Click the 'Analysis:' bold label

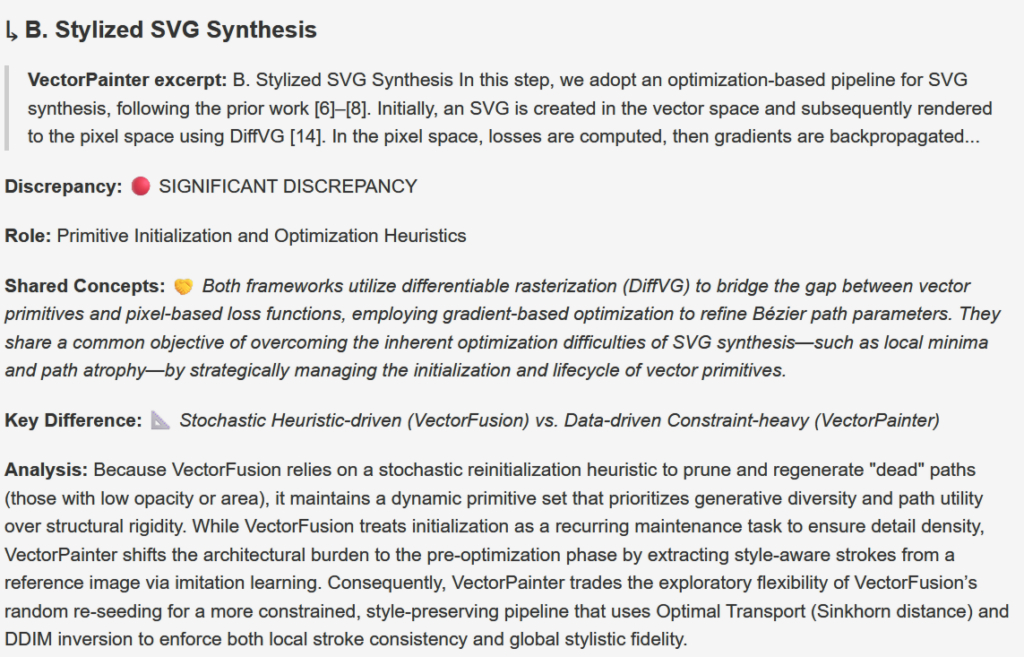pyautogui.click(x=46, y=470)
